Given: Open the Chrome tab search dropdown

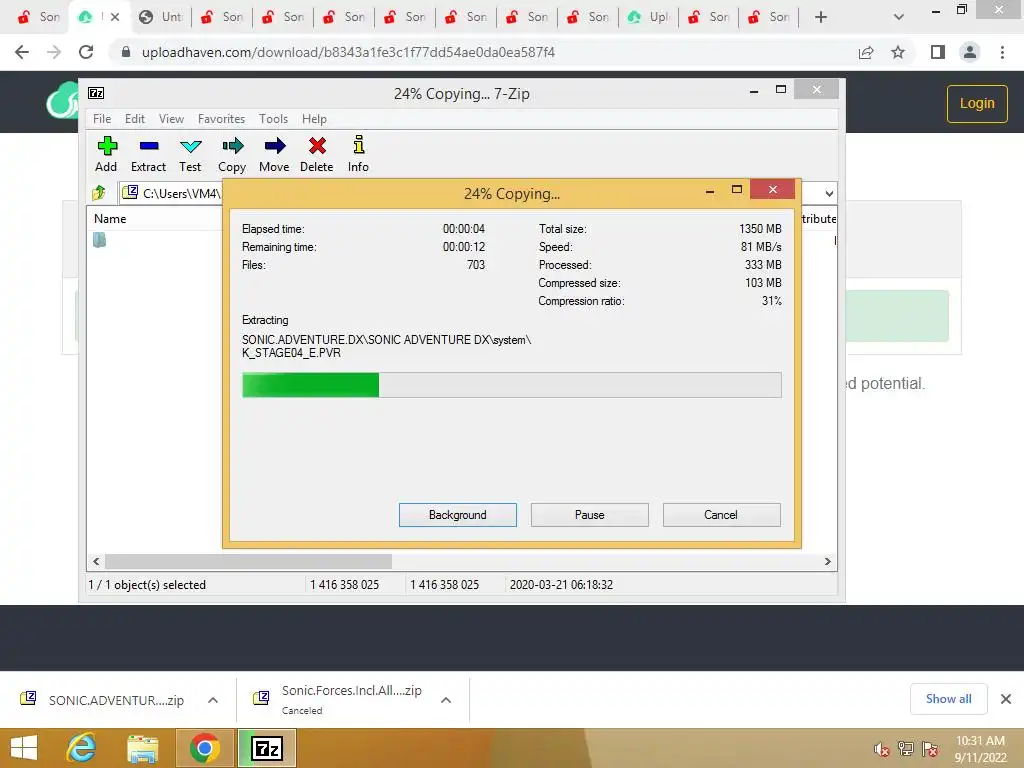Looking at the screenshot, I should tap(899, 17).
